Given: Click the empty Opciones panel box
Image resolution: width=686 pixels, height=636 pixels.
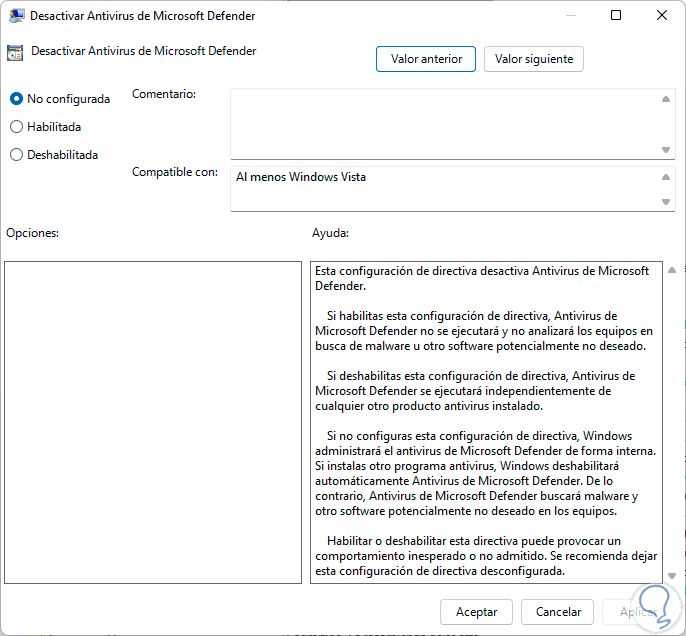Looking at the screenshot, I should click(153, 423).
